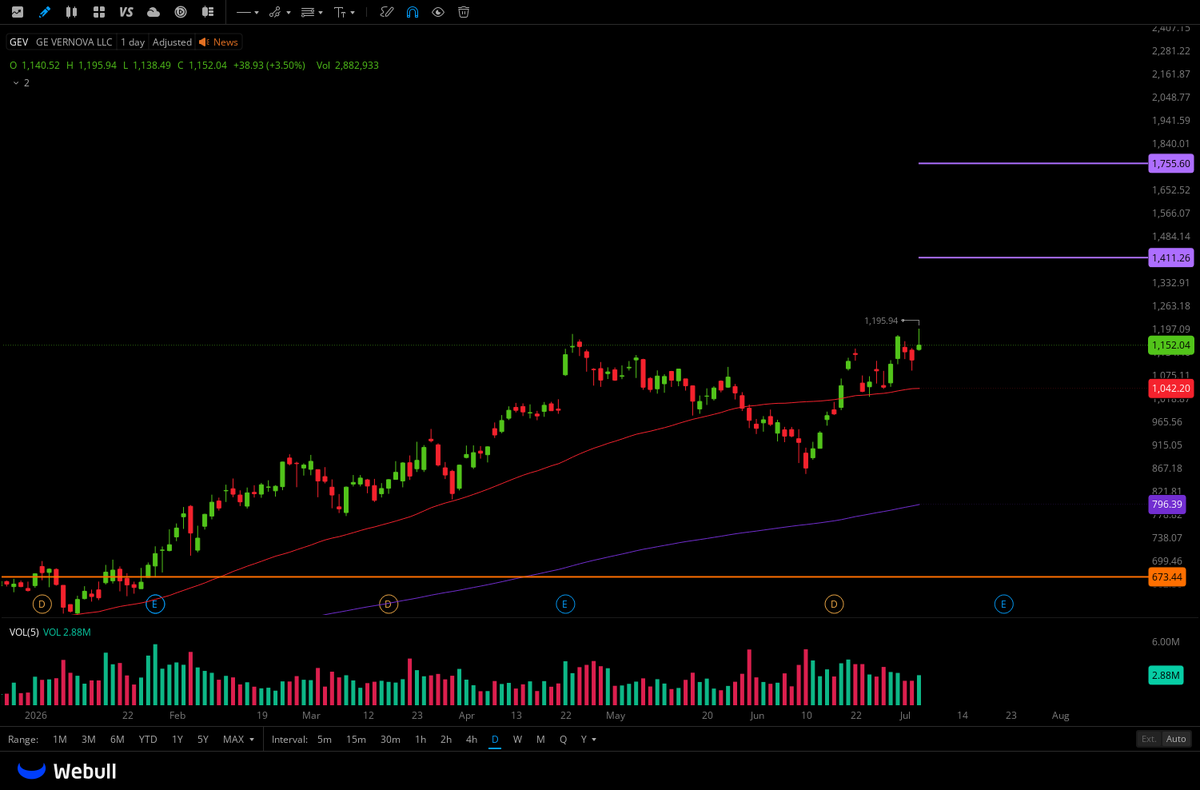Click the D dividend marker near June
Image resolution: width=1200 pixels, height=790 pixels.
833,604
